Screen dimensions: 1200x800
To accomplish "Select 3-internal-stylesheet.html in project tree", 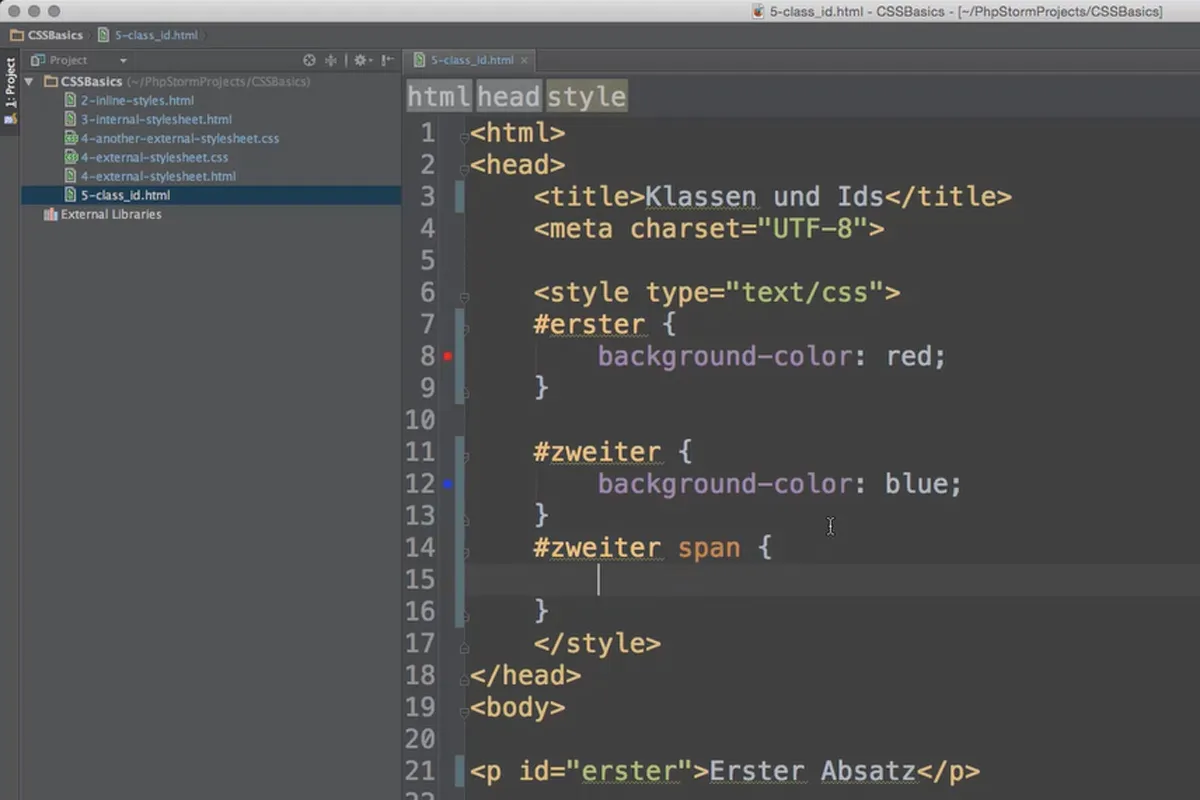I will coord(156,119).
